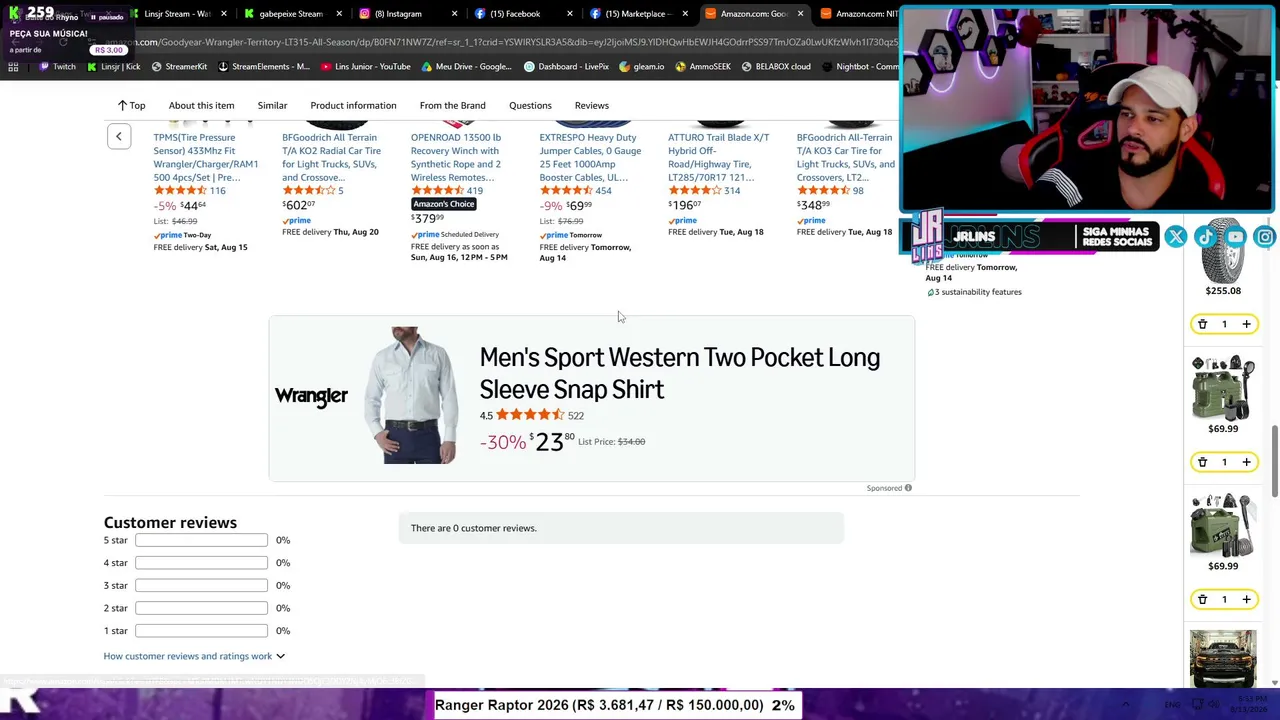The width and height of the screenshot is (1280, 720).
Task: Open the TPMS Tire Pressure Sensor product link
Action: click(x=205, y=157)
